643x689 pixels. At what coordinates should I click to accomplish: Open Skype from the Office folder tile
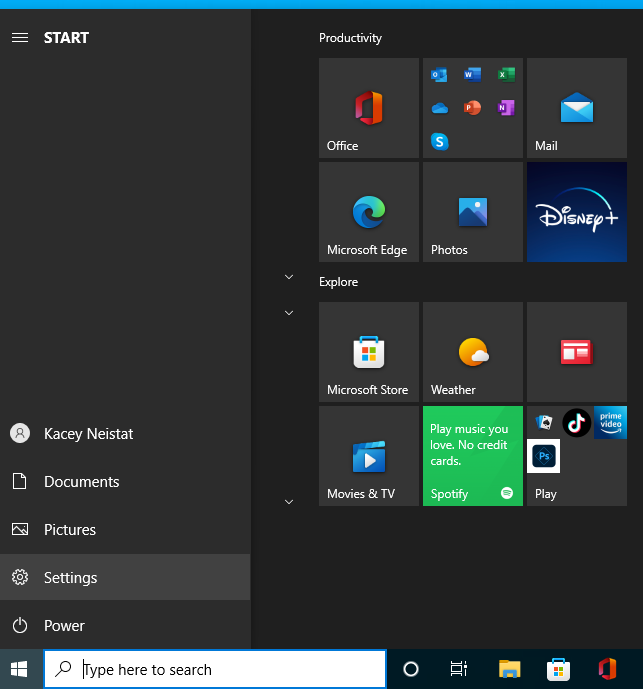[x=440, y=141]
